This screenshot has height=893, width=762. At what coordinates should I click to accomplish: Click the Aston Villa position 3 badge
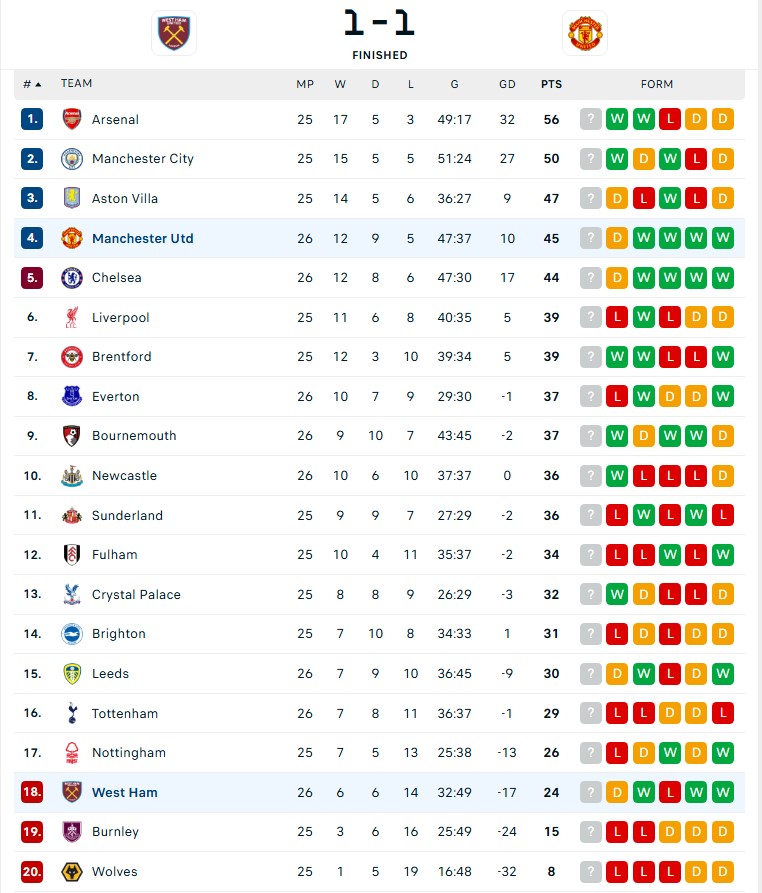coord(32,198)
